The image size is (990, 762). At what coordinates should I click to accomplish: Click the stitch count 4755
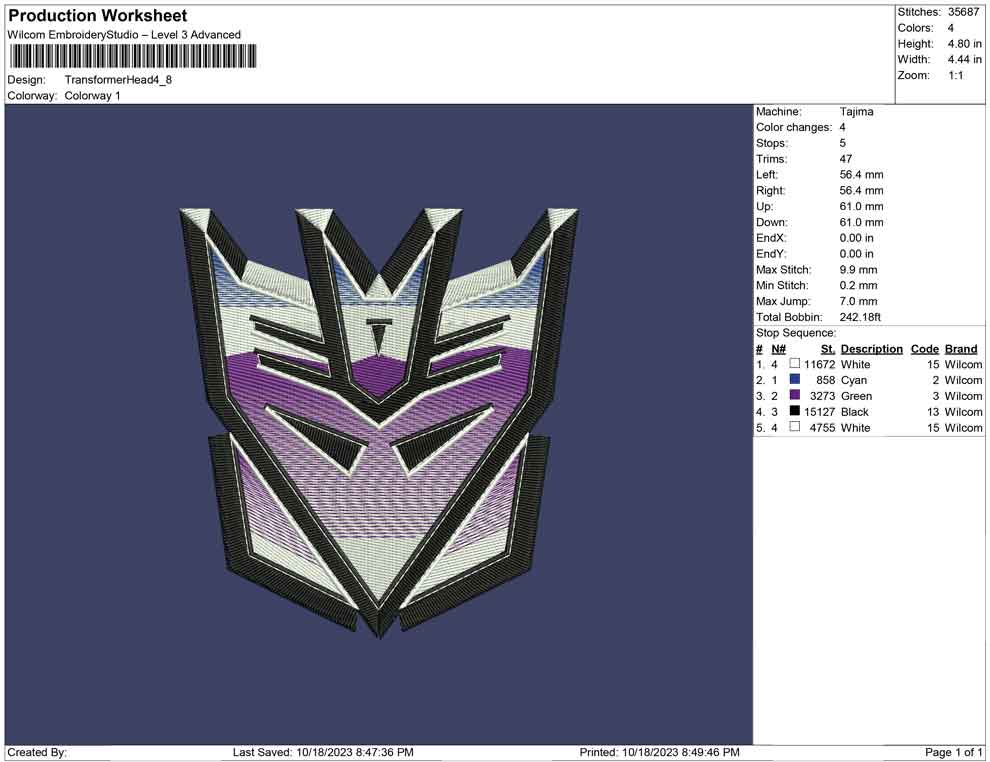(822, 427)
